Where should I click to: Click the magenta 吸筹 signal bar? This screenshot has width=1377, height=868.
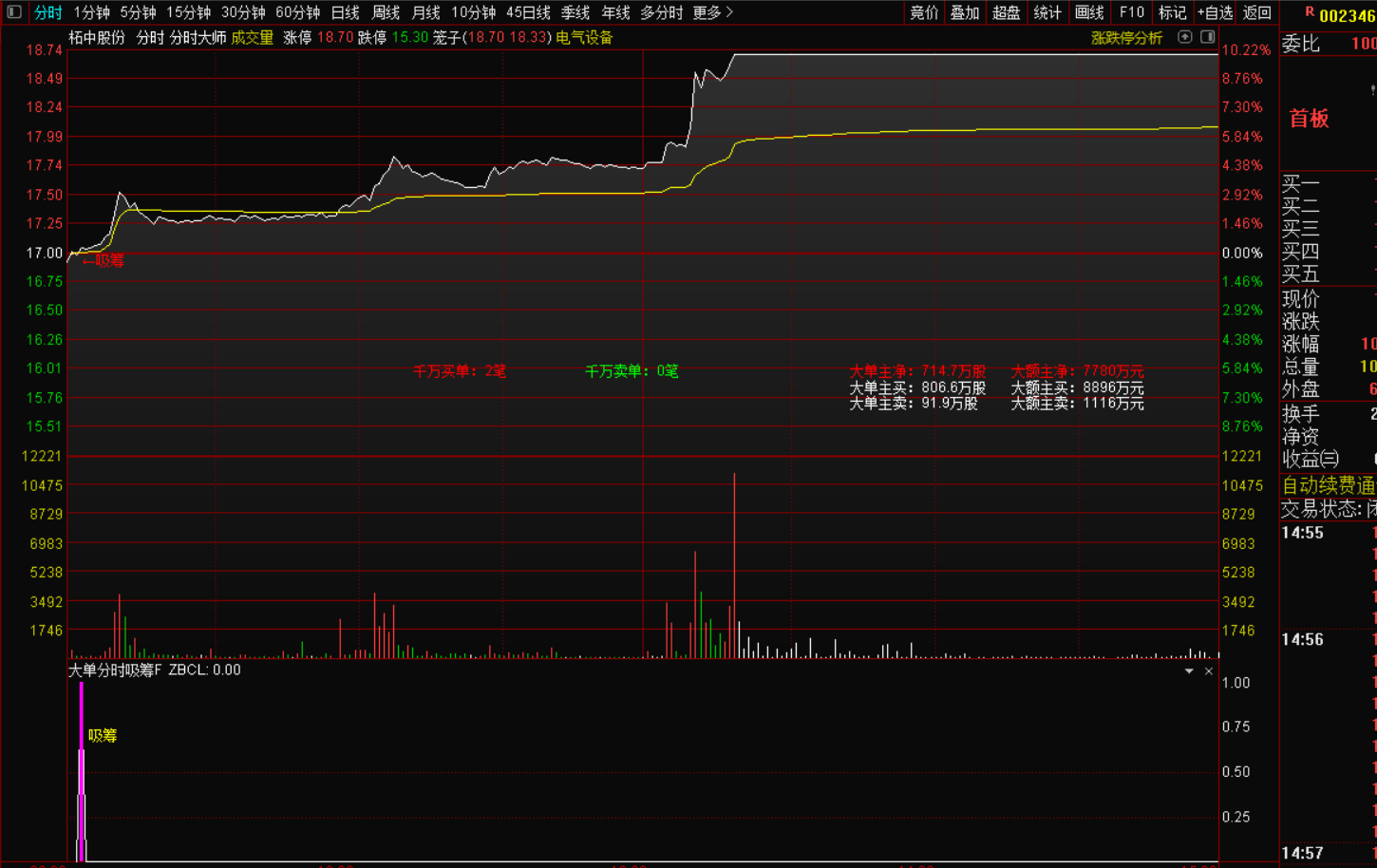(82, 769)
